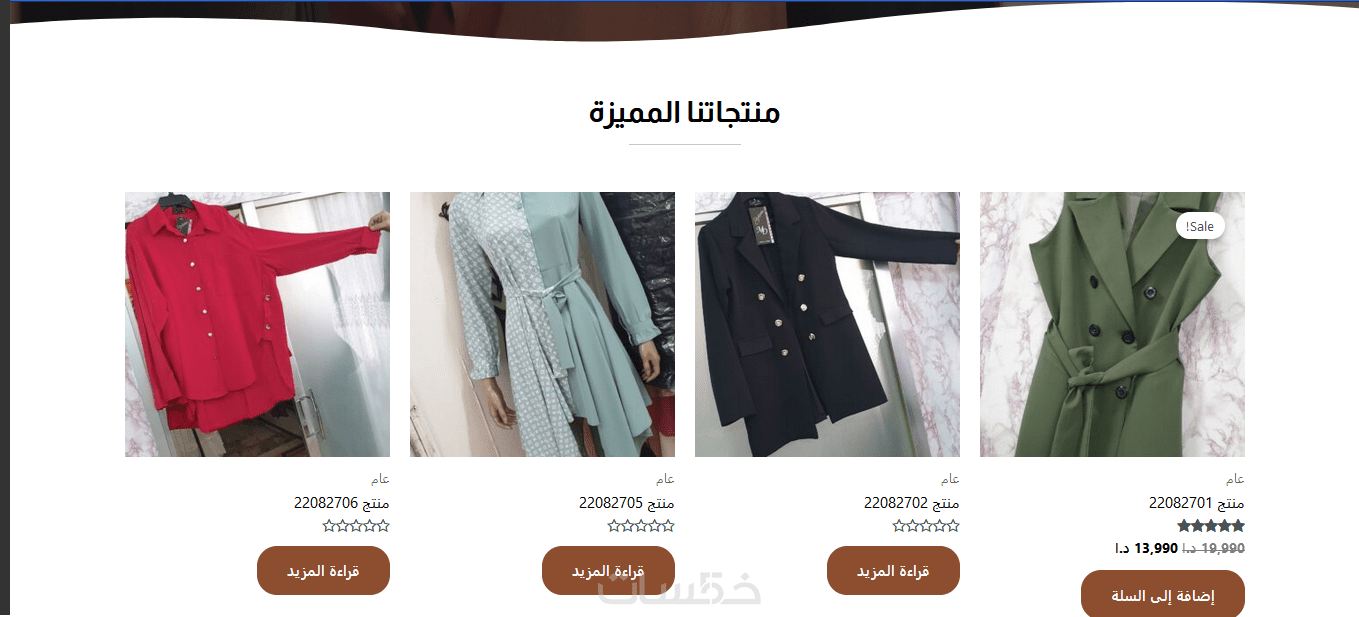The image size is (1359, 617).
Task: Click the empty stars under product 22082706
Action: tap(356, 526)
